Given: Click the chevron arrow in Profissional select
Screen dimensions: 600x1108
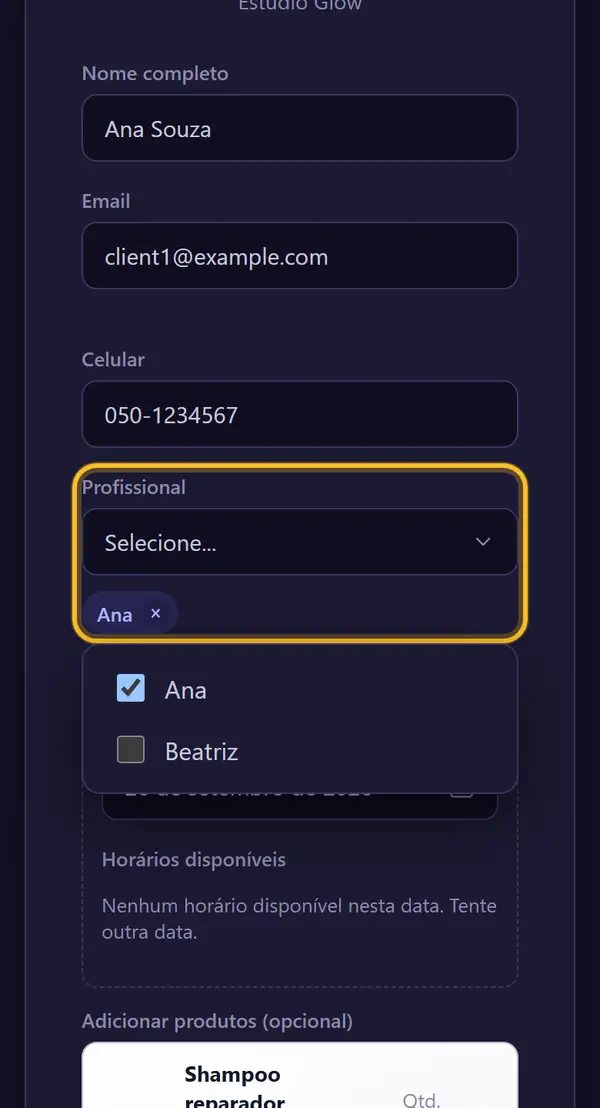Looking at the screenshot, I should (x=483, y=542).
